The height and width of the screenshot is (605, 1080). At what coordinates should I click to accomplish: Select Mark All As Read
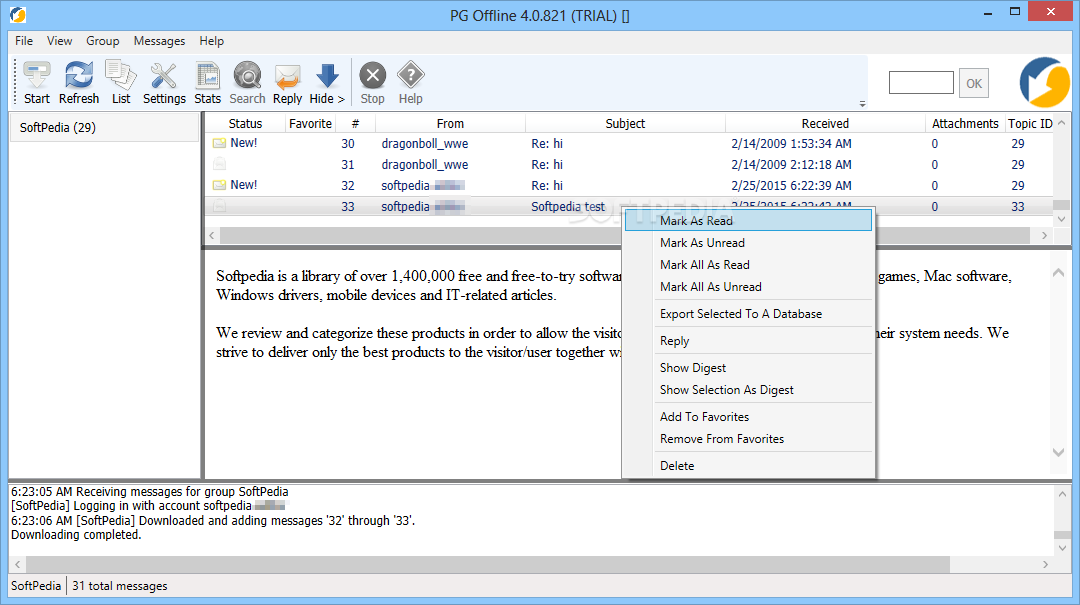[748, 265]
